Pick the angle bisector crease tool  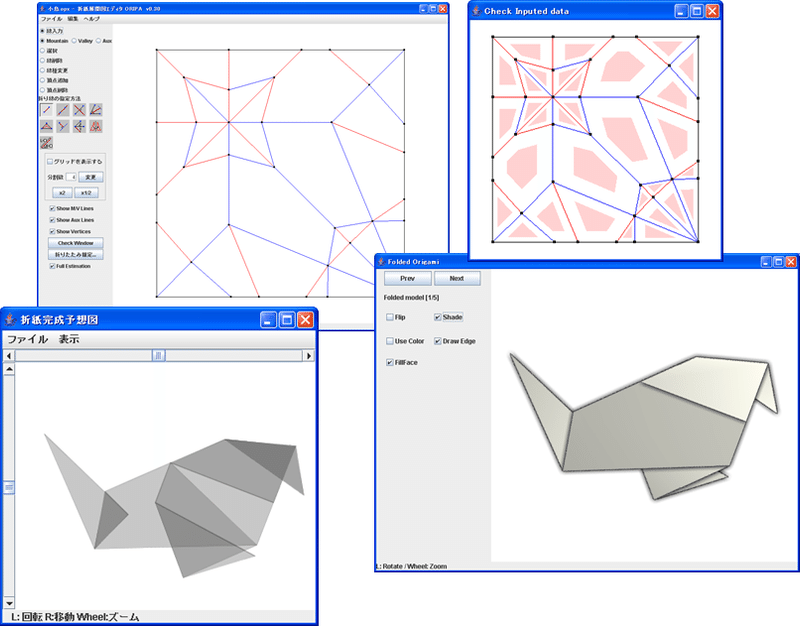point(95,110)
